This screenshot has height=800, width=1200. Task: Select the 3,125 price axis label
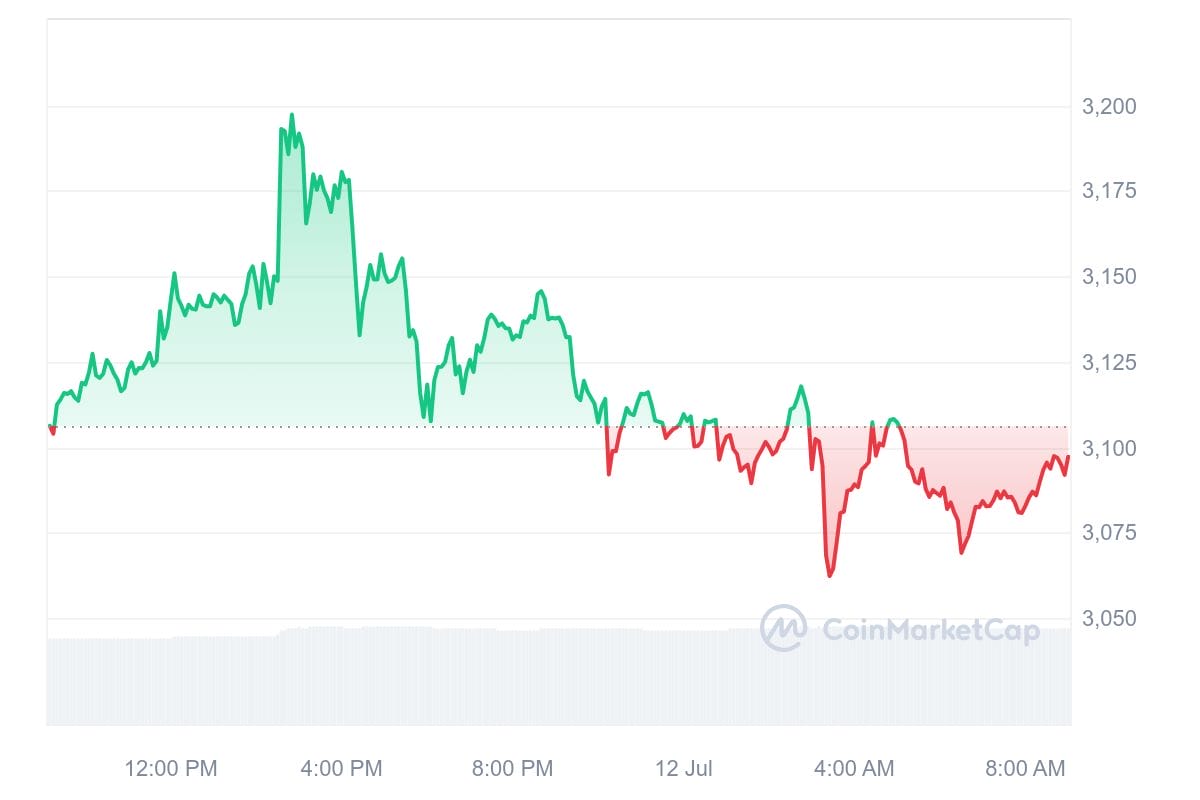1108,363
